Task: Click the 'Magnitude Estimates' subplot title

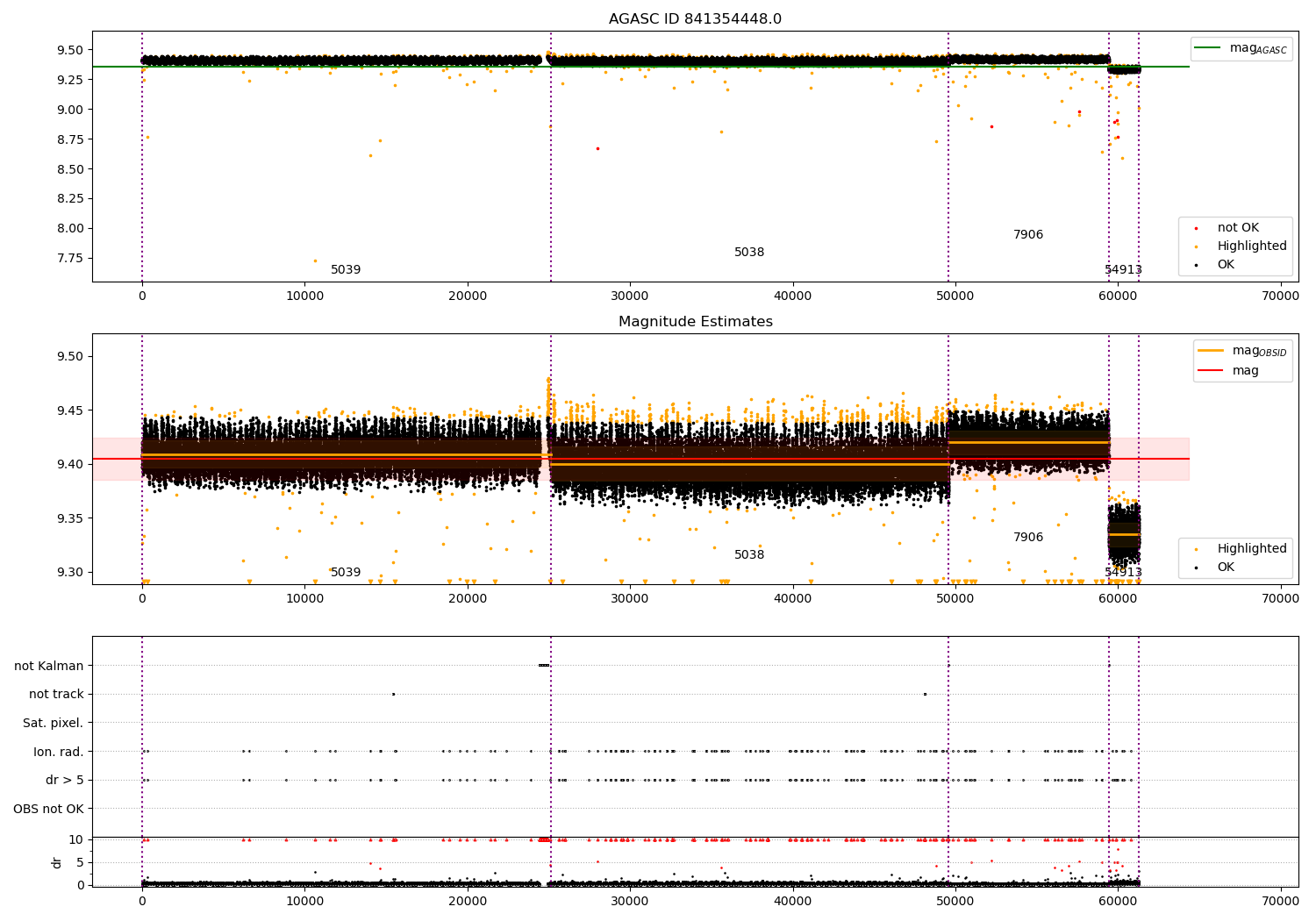Action: (695, 322)
